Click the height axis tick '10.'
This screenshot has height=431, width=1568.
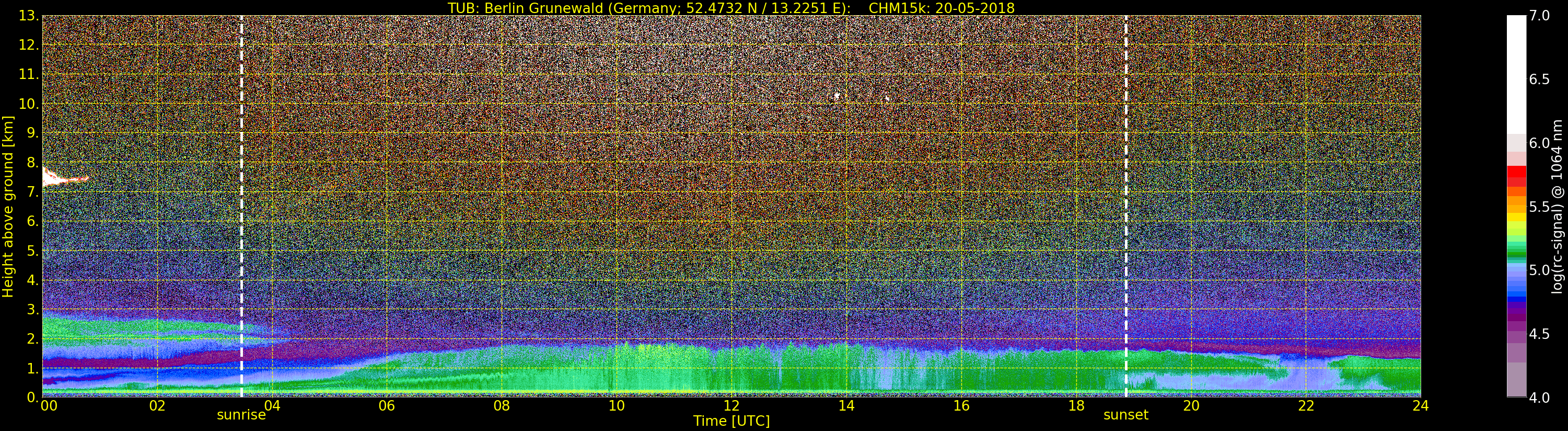(x=29, y=104)
